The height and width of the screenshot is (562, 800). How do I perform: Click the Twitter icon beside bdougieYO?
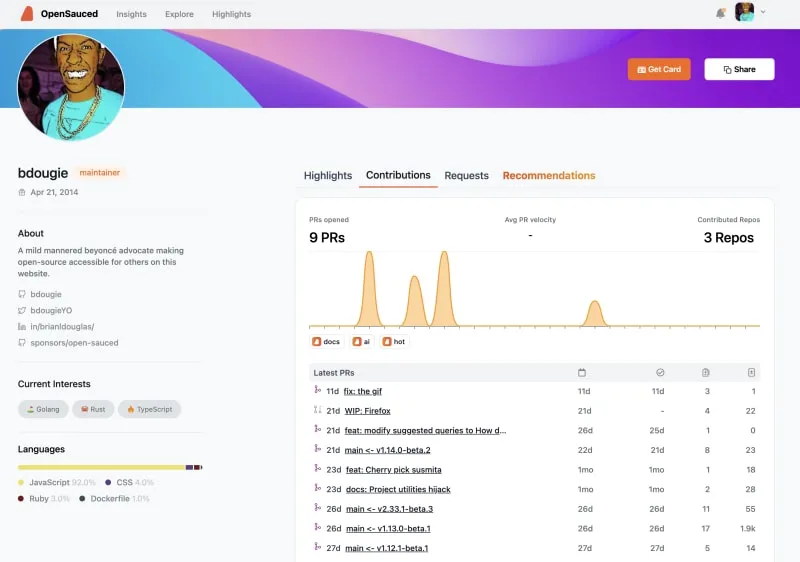pyautogui.click(x=22, y=311)
